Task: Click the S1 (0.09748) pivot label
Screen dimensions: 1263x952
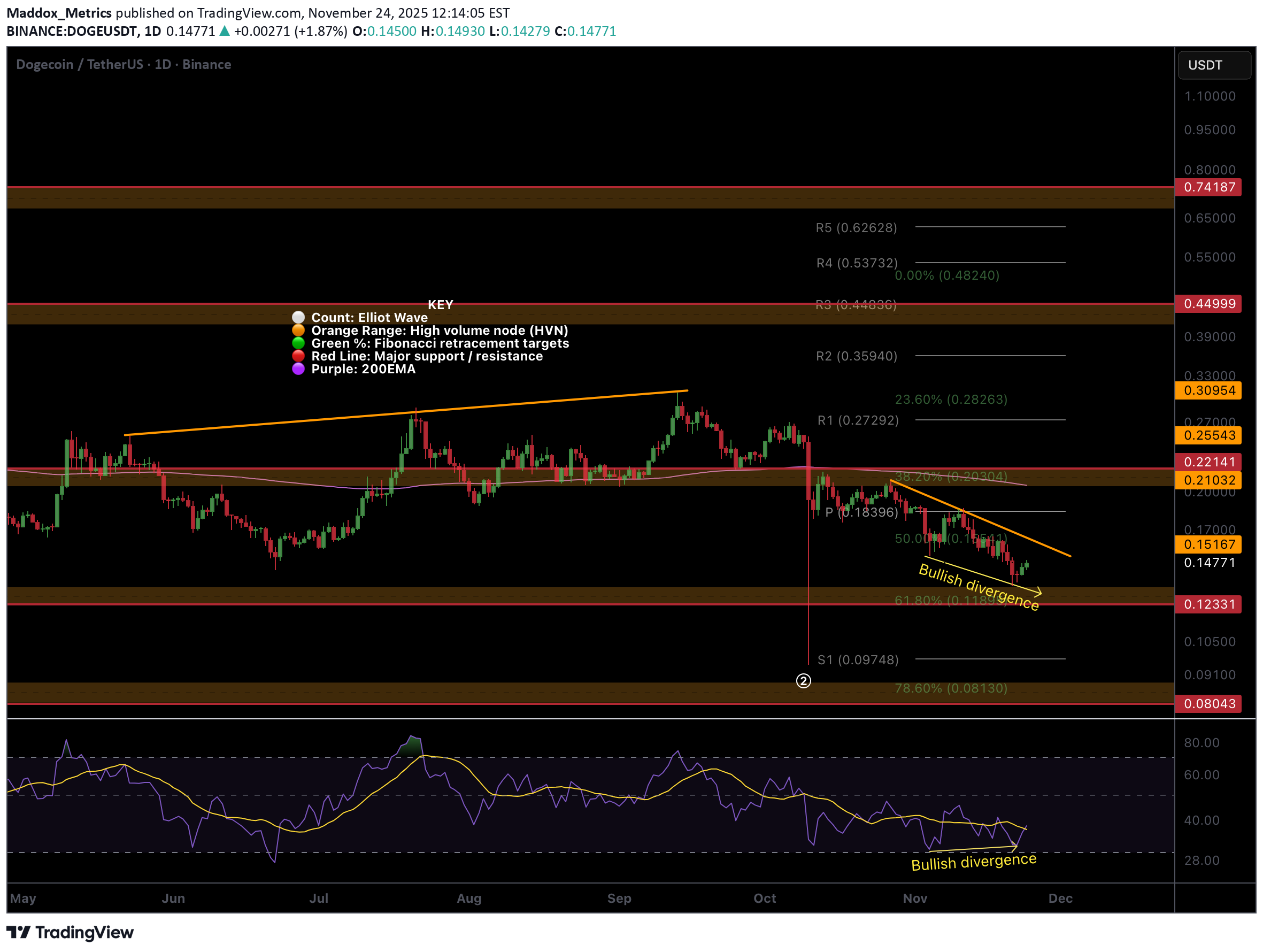Action: [858, 659]
